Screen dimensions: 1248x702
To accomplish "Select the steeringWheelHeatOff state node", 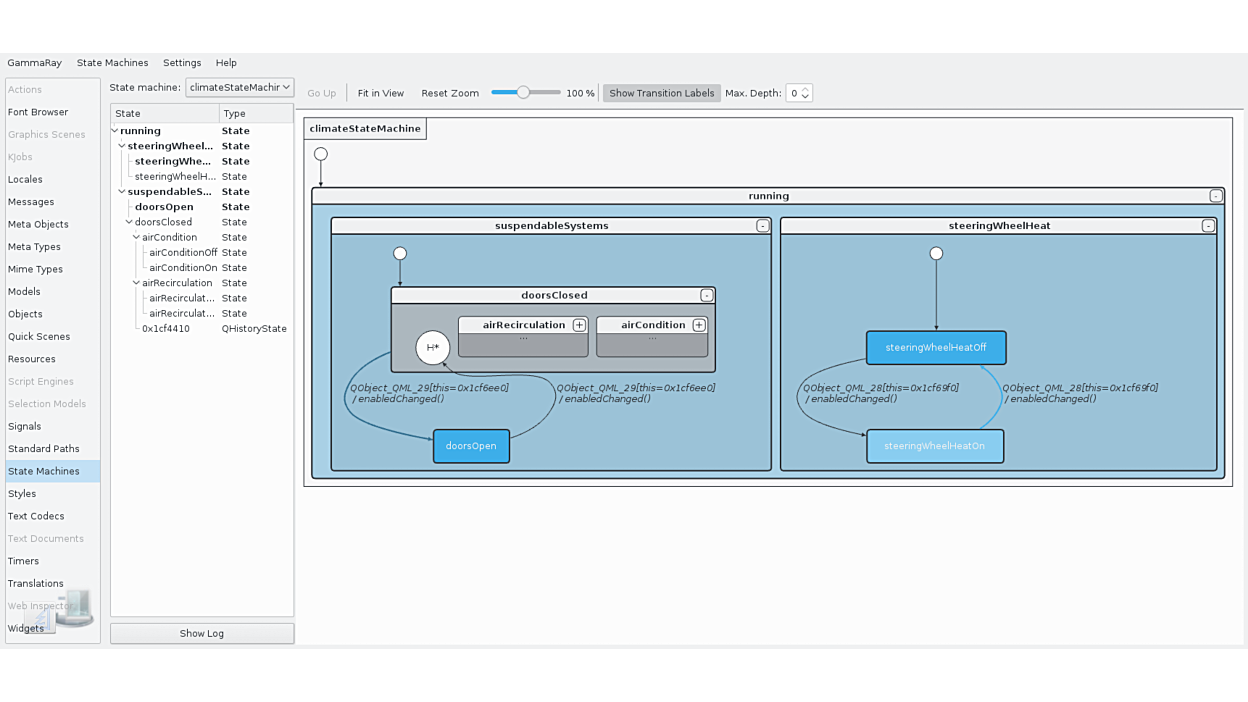I will coord(935,348).
